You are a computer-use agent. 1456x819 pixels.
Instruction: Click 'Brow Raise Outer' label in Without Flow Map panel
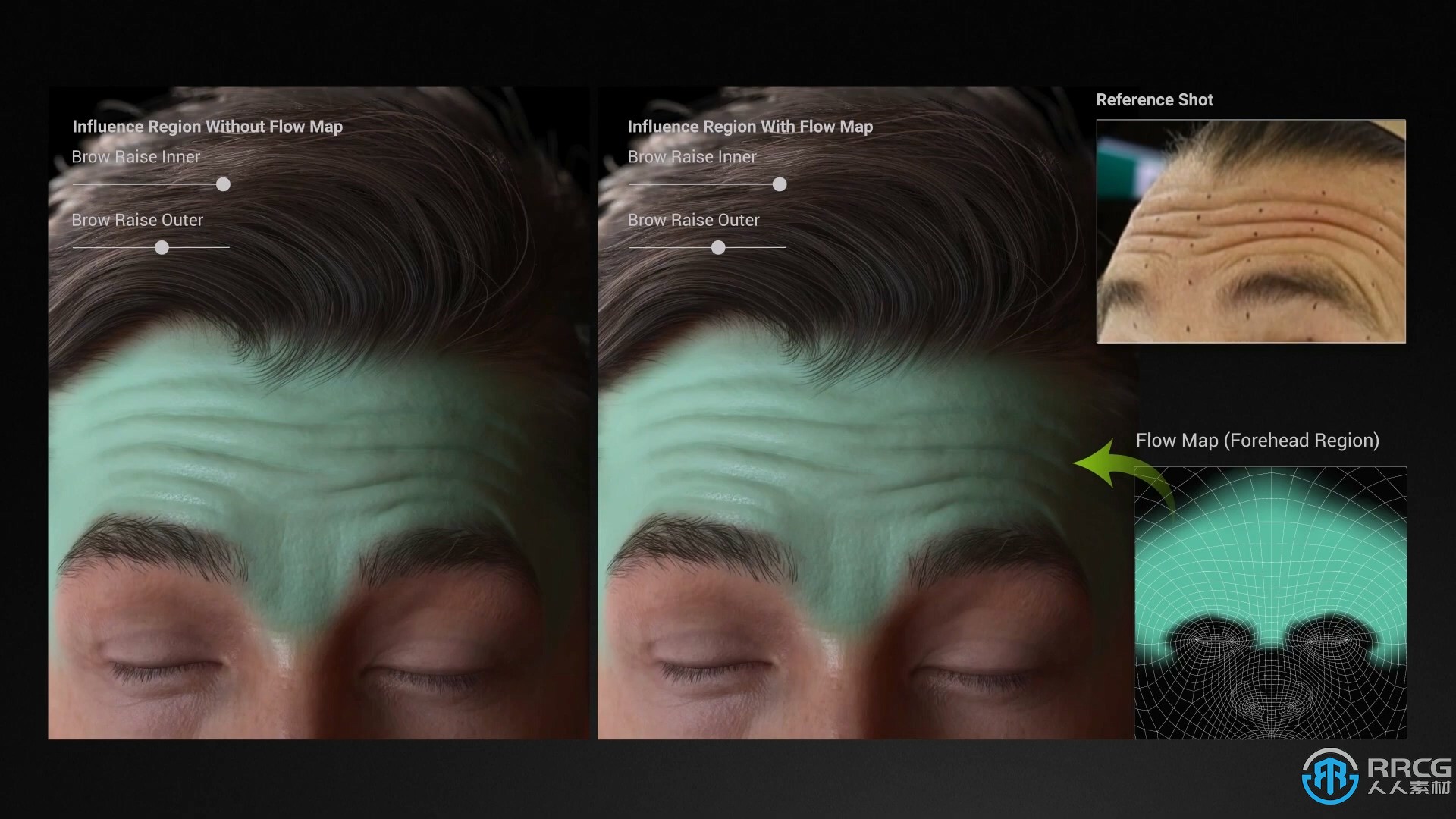tap(137, 220)
